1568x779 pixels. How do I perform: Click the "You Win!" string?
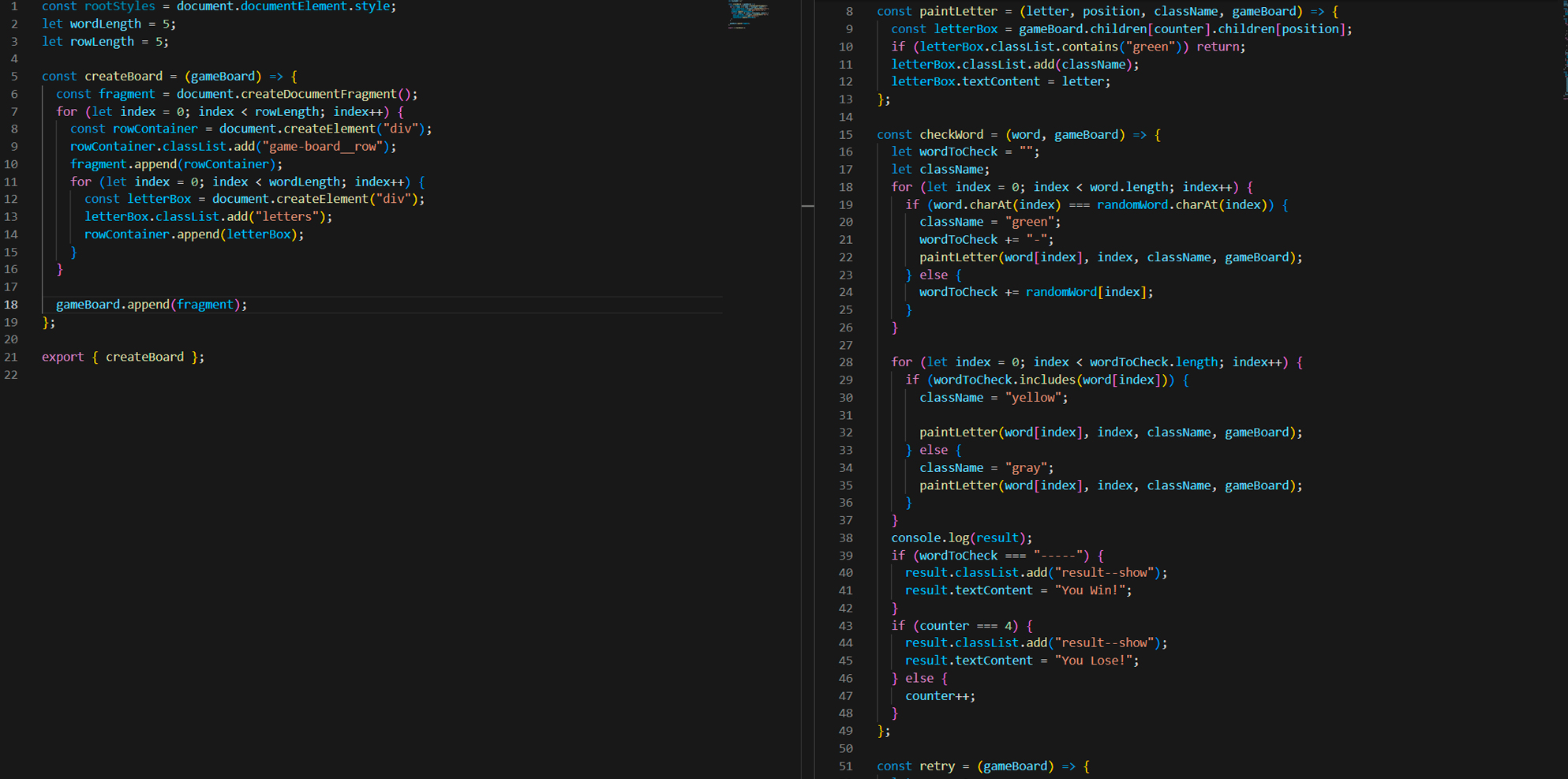(1090, 590)
